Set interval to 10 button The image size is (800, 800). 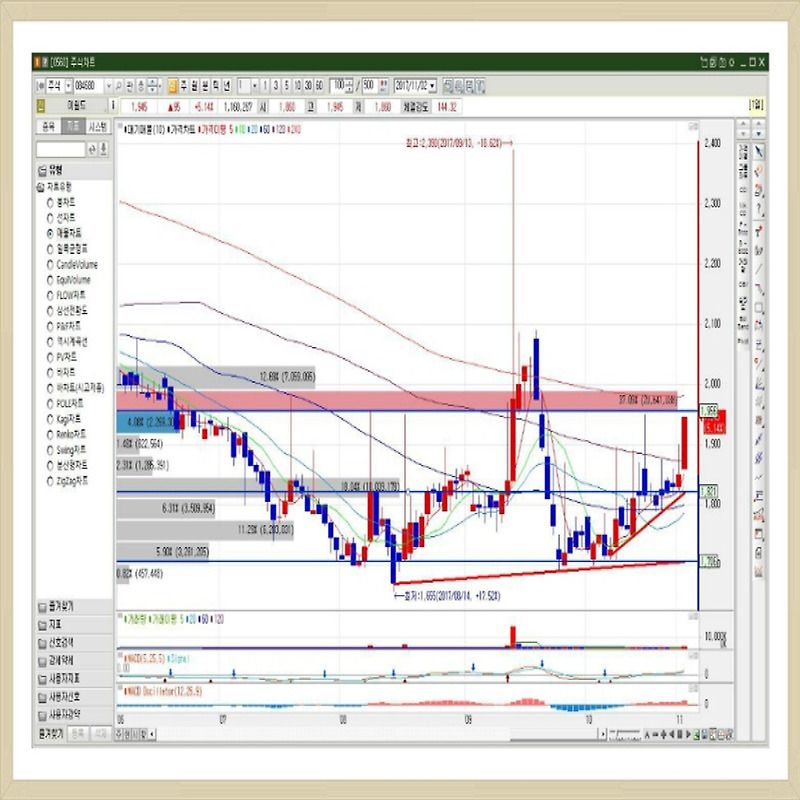click(297, 86)
